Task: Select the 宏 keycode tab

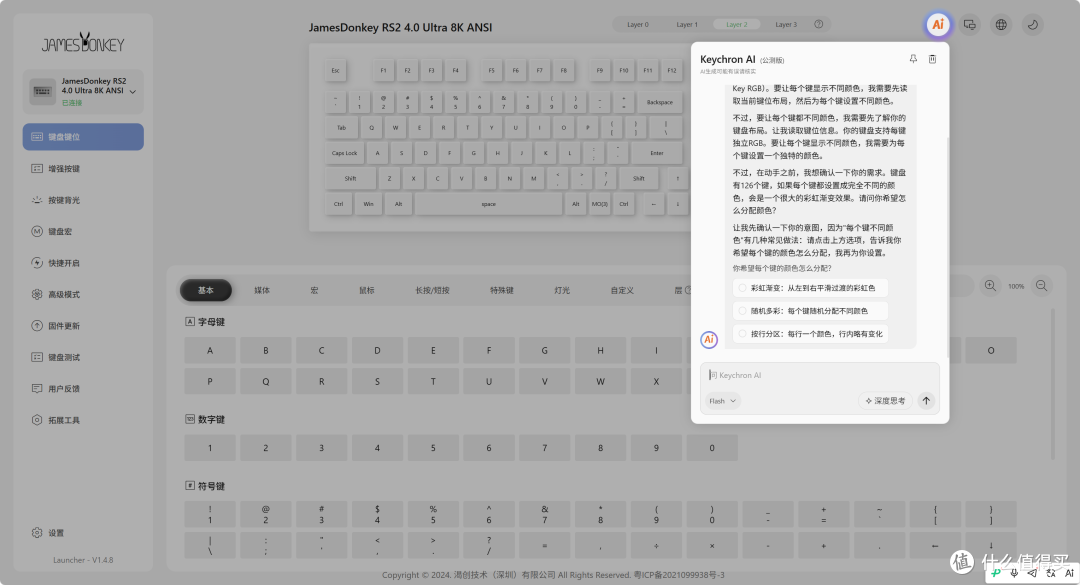Action: (x=314, y=290)
